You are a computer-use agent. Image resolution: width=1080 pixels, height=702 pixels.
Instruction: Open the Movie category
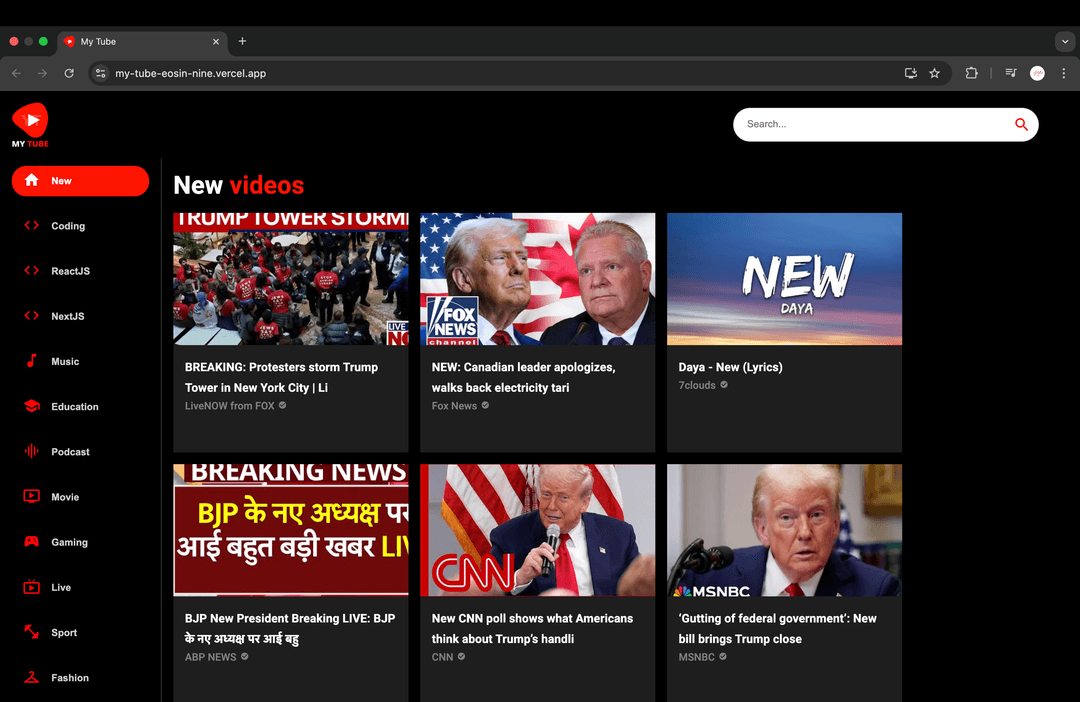click(x=80, y=496)
